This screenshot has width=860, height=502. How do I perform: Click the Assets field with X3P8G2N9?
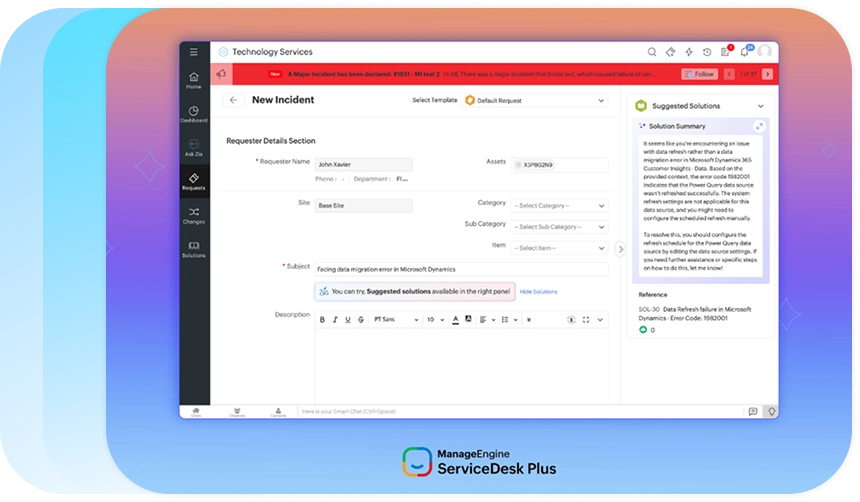tap(559, 165)
